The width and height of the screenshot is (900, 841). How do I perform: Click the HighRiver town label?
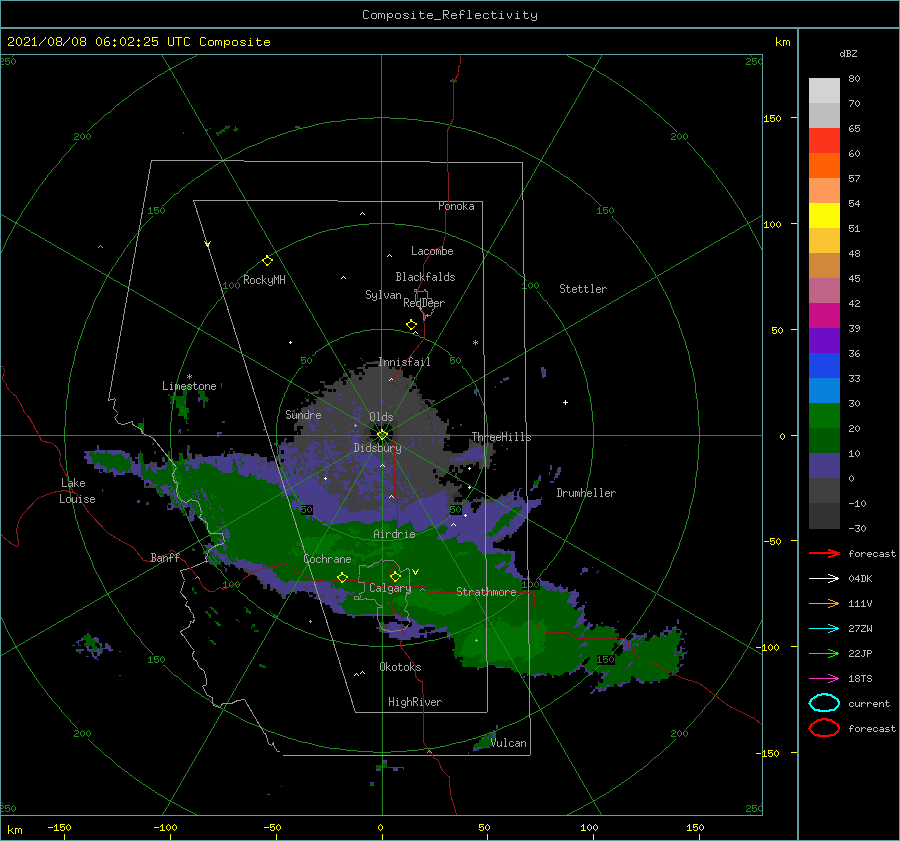tap(415, 702)
